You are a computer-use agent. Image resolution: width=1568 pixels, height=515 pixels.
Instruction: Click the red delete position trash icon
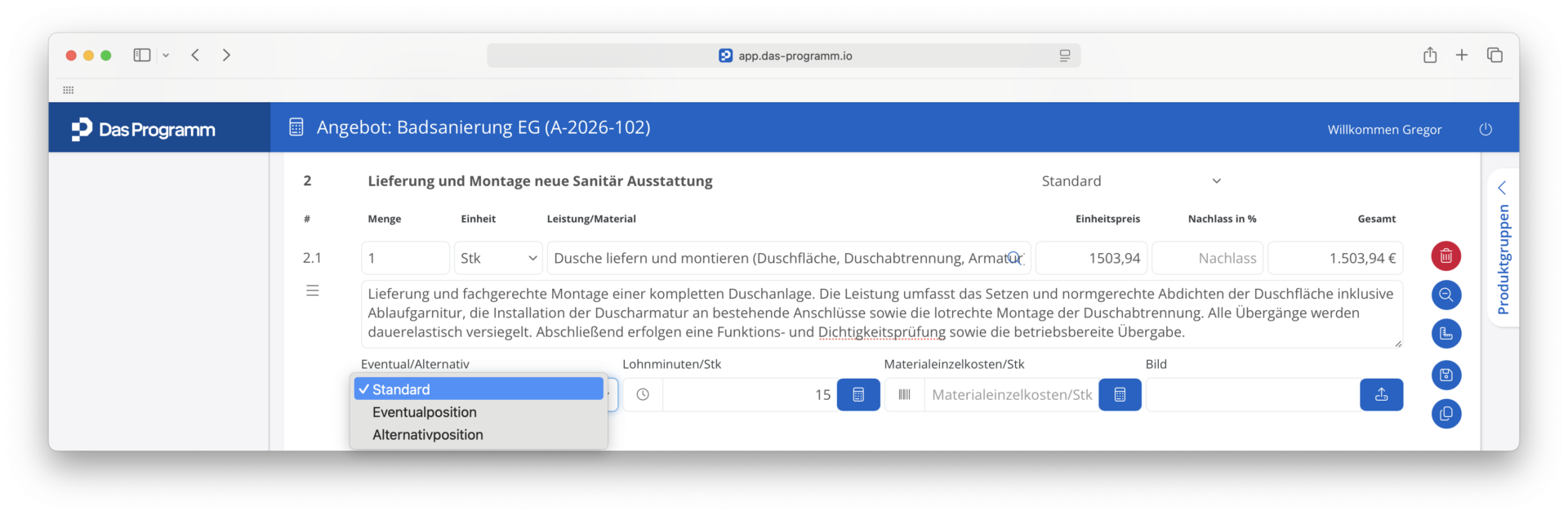(x=1445, y=256)
